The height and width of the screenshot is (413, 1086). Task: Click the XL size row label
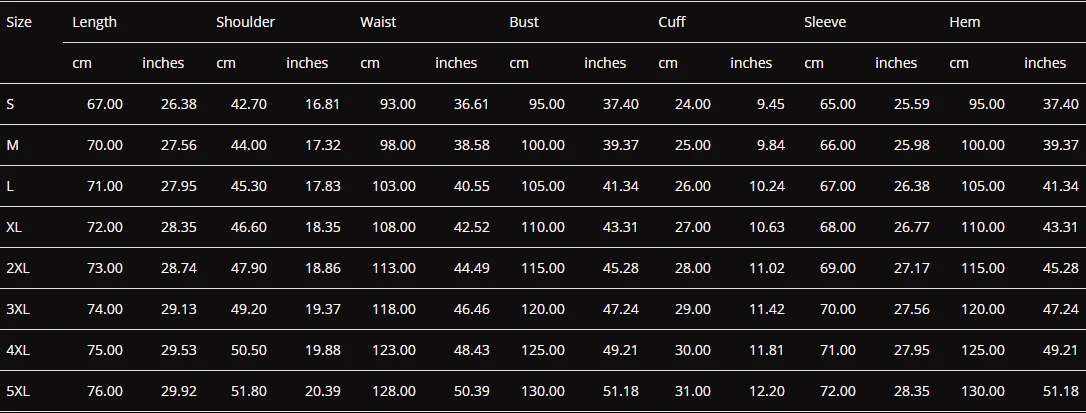coord(14,227)
